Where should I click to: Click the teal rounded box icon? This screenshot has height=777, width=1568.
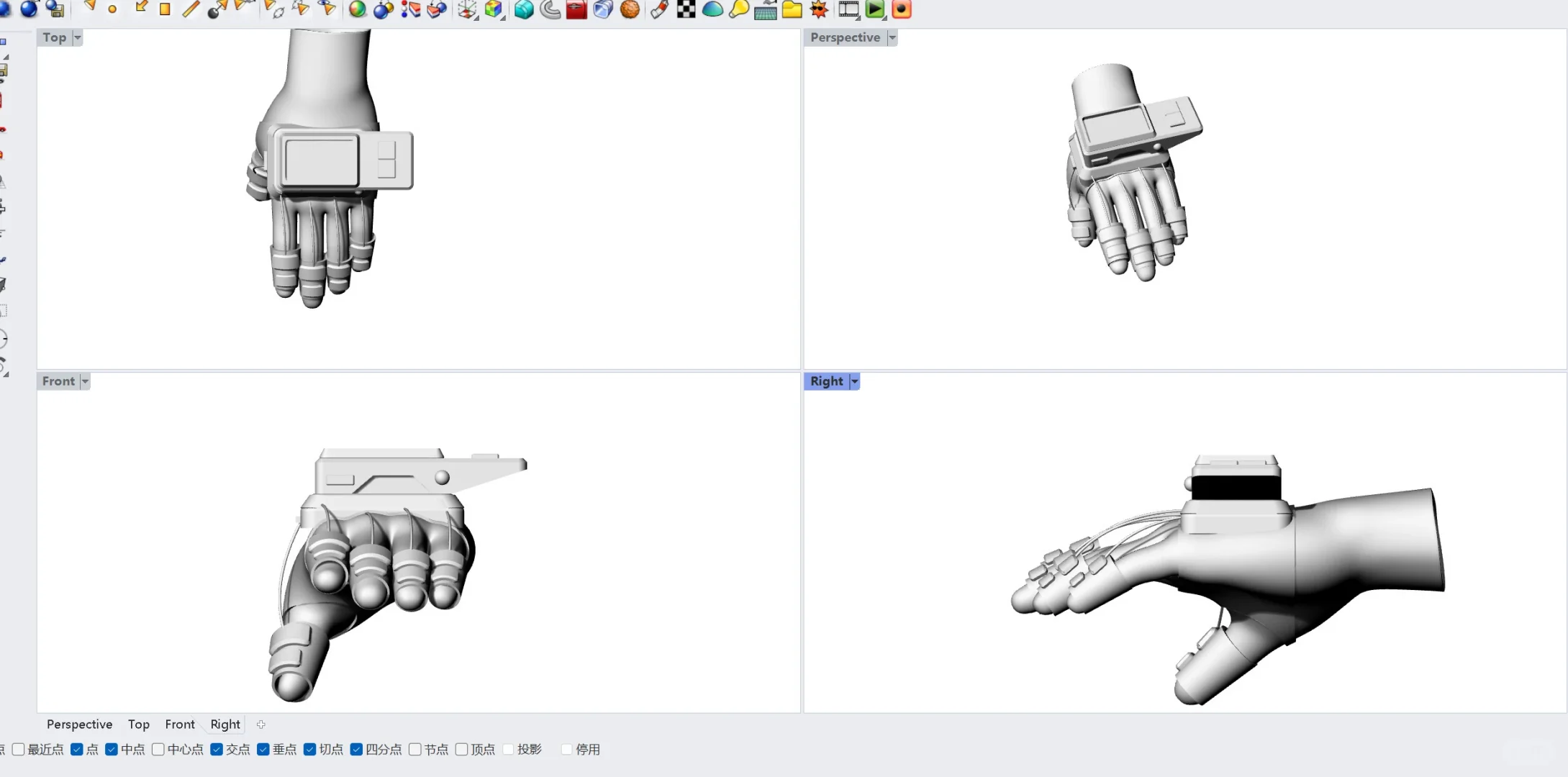click(x=524, y=9)
